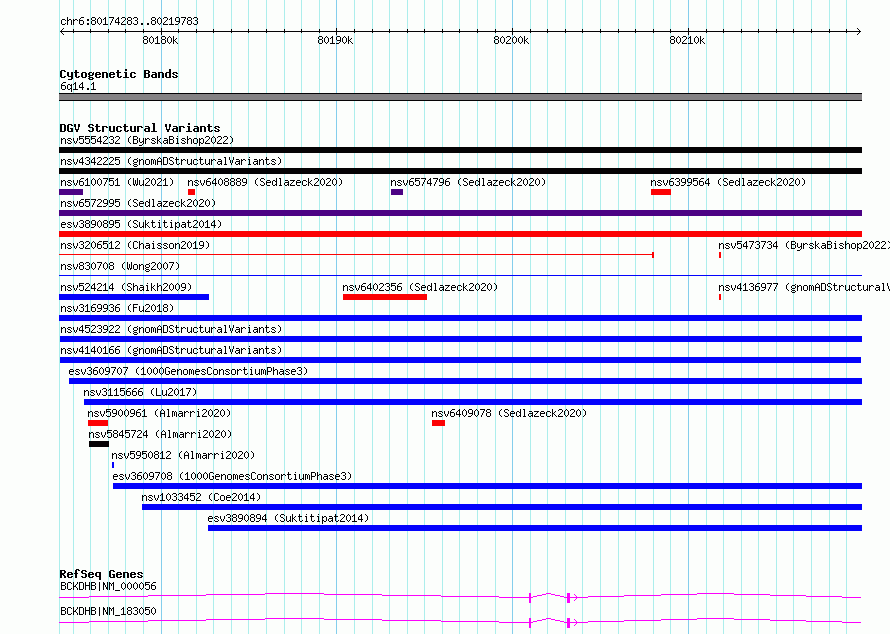Screen dimensions: 890x634
Task: Click the nsv6574796 small purple bar
Action: point(397,192)
